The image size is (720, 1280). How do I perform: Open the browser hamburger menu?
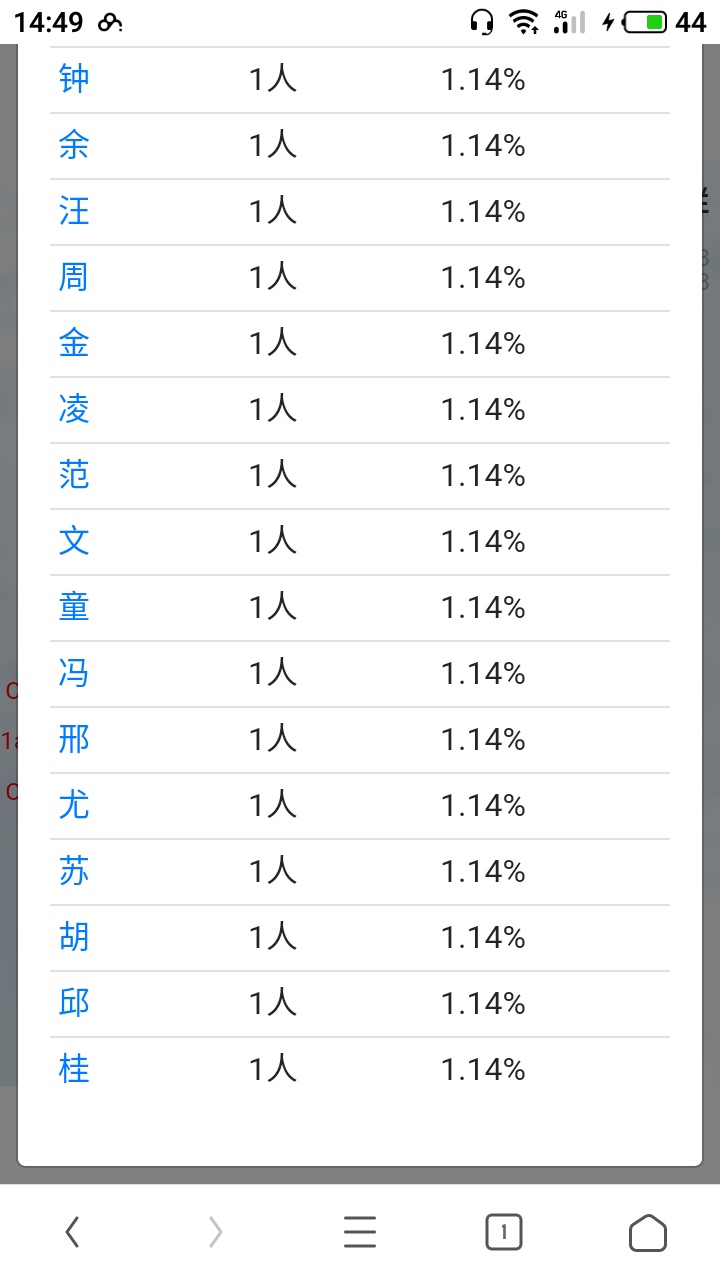360,1233
